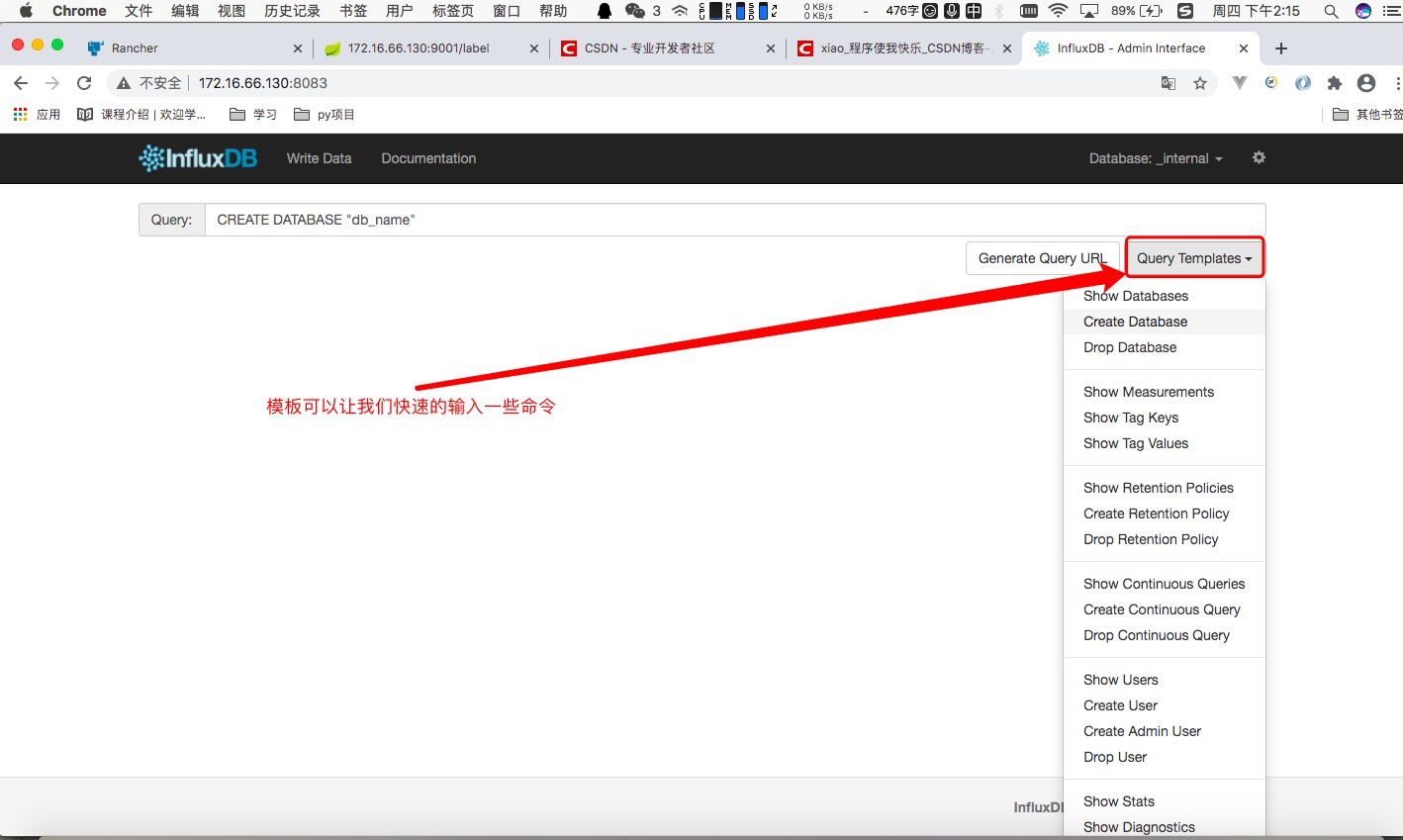The image size is (1403, 840).
Task: Click the Apple menu icon
Action: 26,11
